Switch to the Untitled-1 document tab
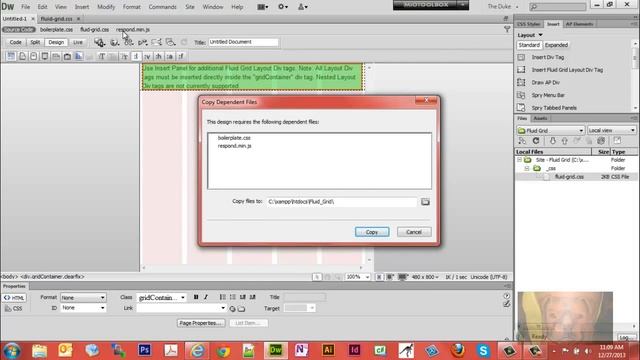This screenshot has width=640, height=360. [x=15, y=19]
